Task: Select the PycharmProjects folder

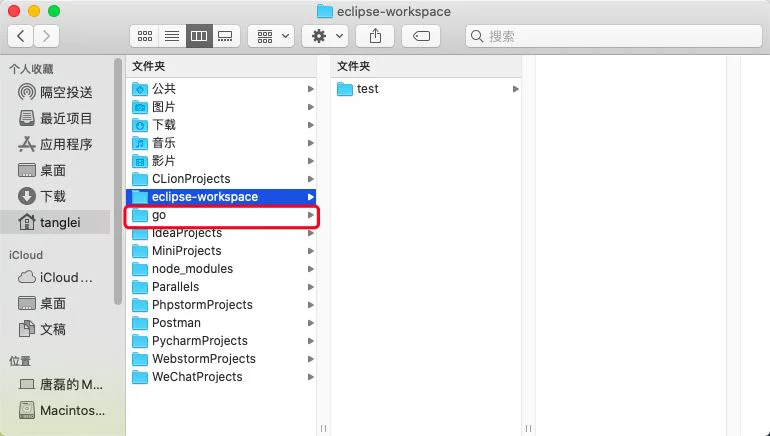Action: tap(221, 341)
